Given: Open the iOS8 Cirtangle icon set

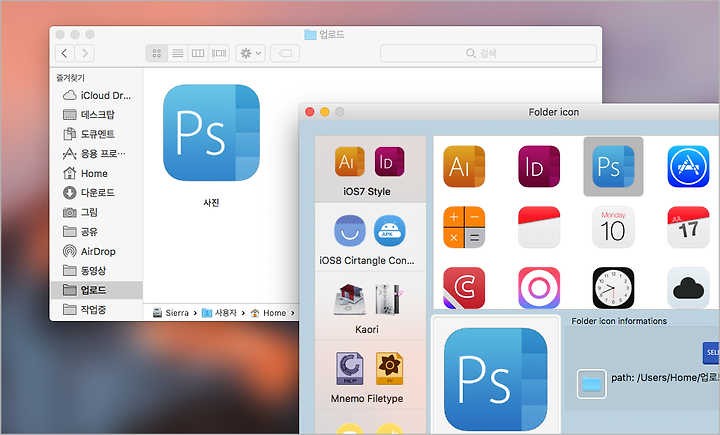Looking at the screenshot, I should tap(370, 237).
